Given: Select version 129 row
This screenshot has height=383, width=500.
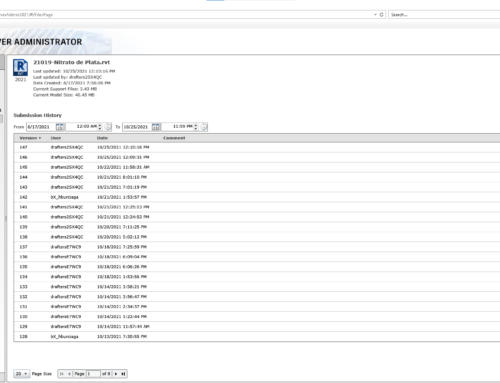Looking at the screenshot, I should pos(257,327).
